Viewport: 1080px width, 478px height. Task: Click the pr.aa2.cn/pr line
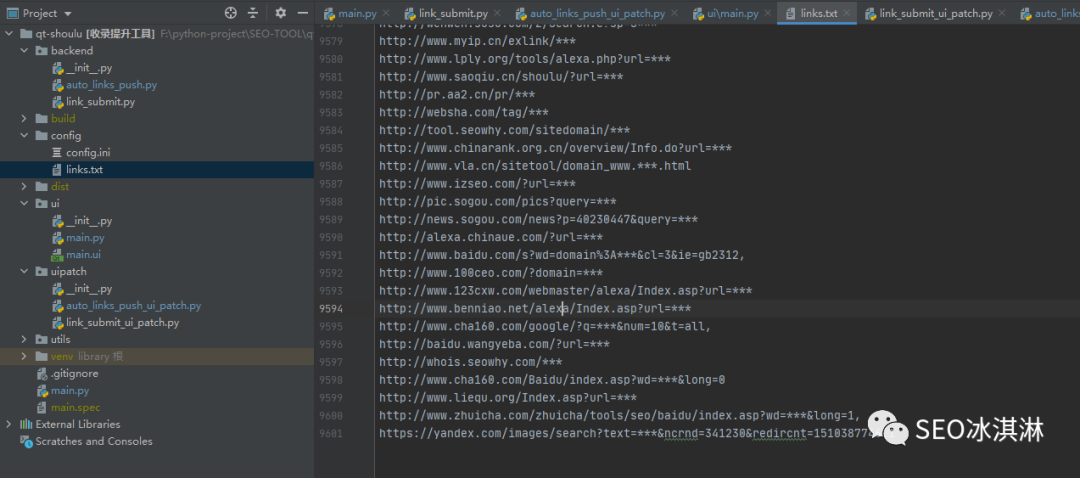pyautogui.click(x=457, y=94)
